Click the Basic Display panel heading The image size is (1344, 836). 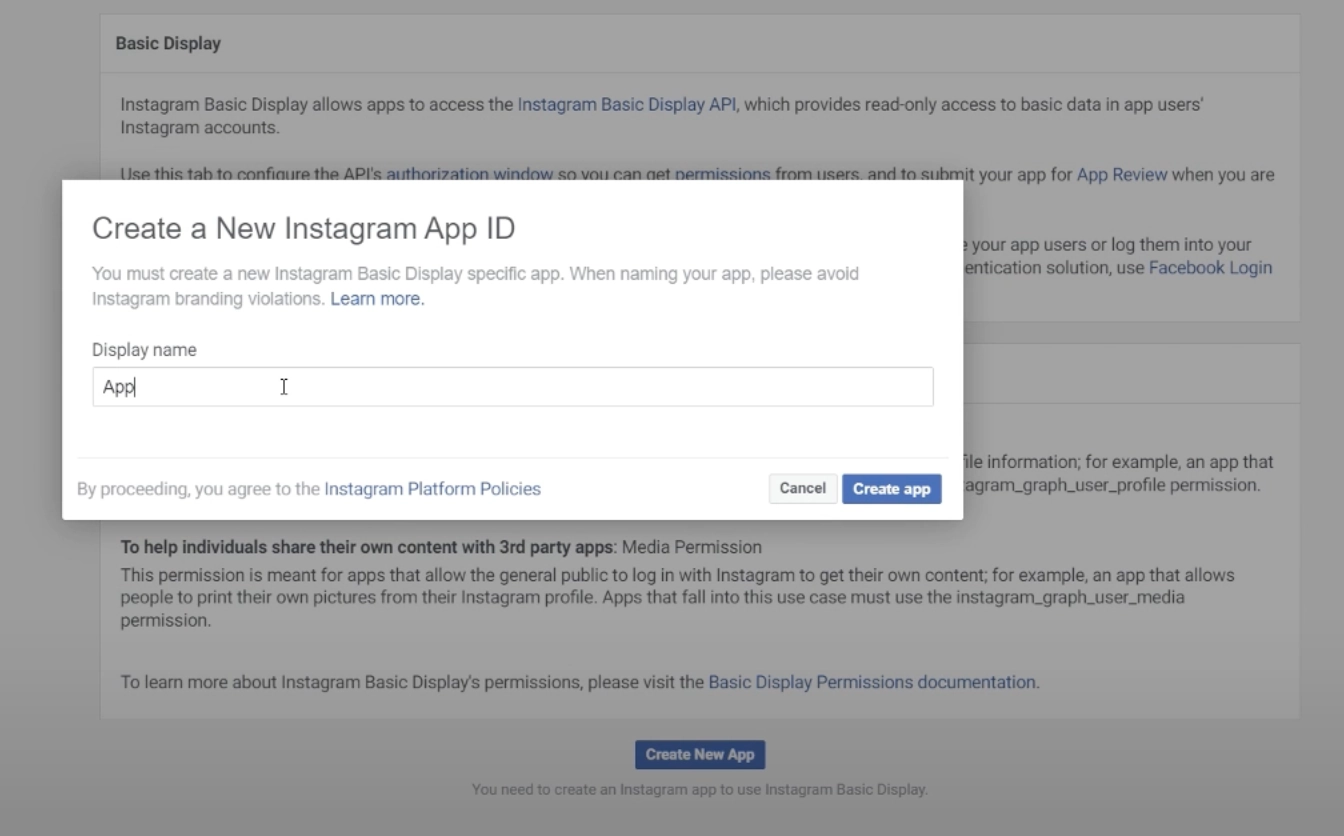[168, 44]
